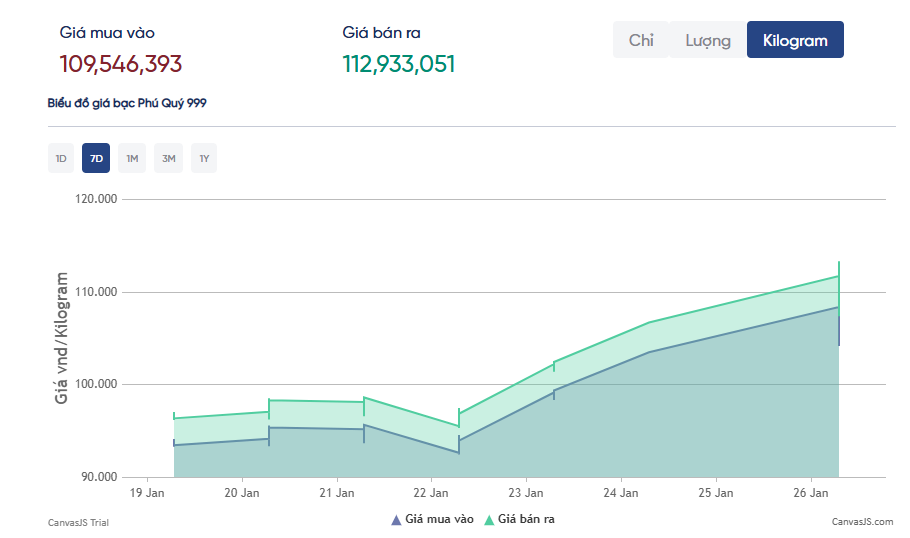Click the Giá vnd/Kilogram axis title
This screenshot has width=910, height=538.
point(62,337)
